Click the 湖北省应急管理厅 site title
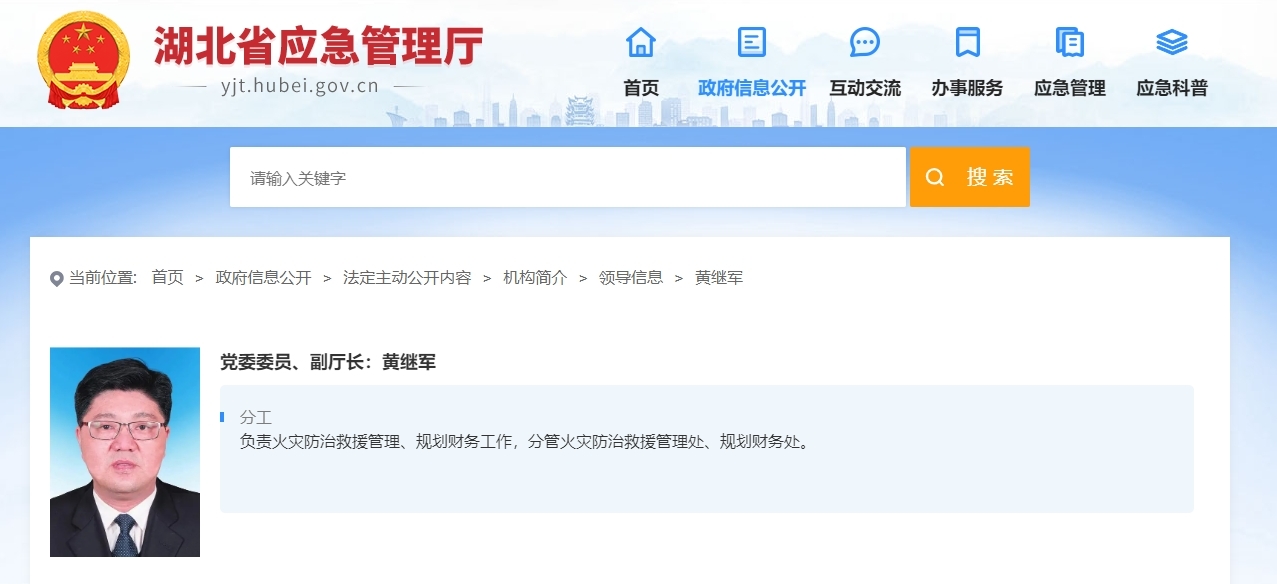Viewport: 1277px width, 584px height. click(x=318, y=45)
